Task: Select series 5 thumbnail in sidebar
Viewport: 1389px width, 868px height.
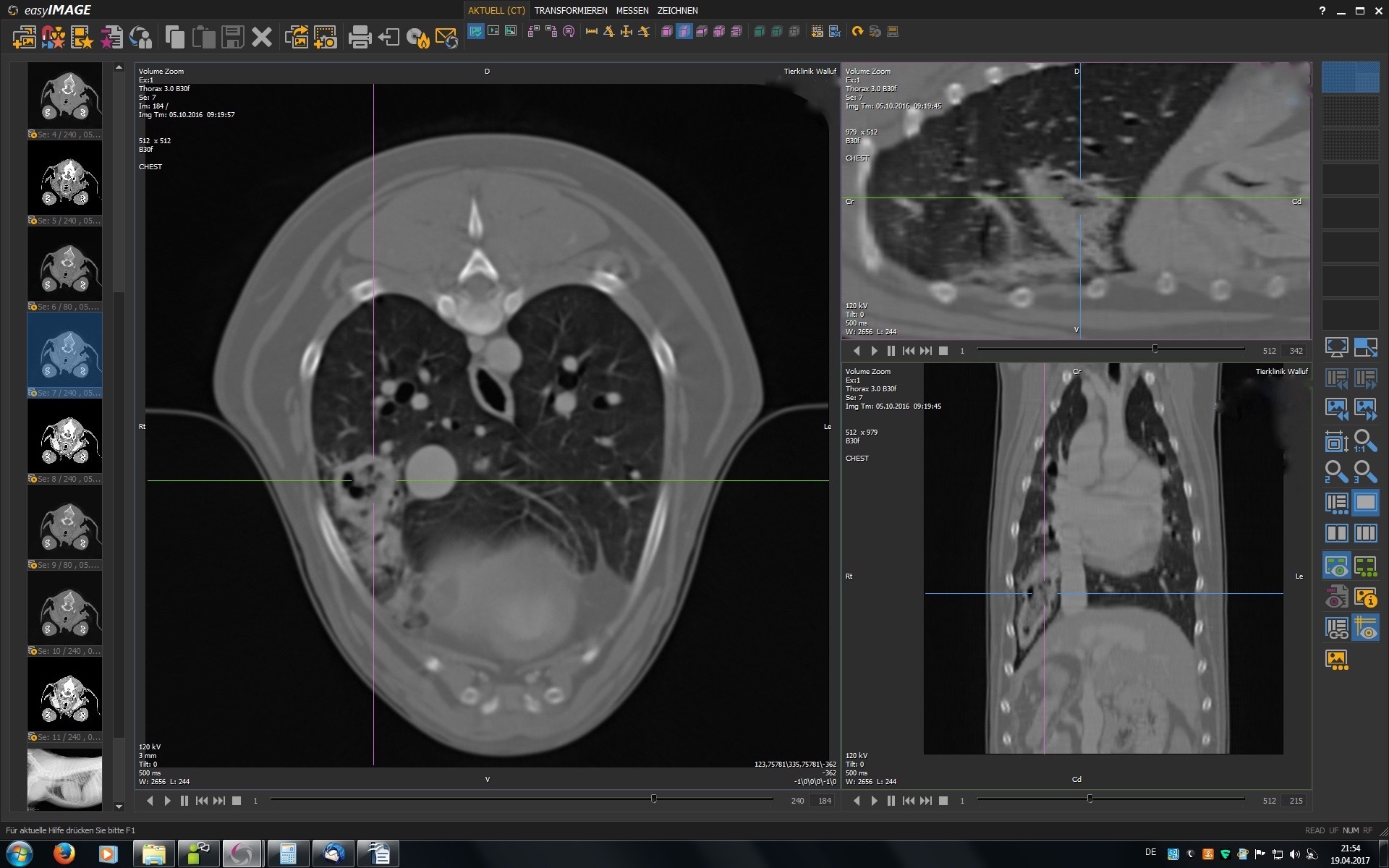Action: (65, 178)
